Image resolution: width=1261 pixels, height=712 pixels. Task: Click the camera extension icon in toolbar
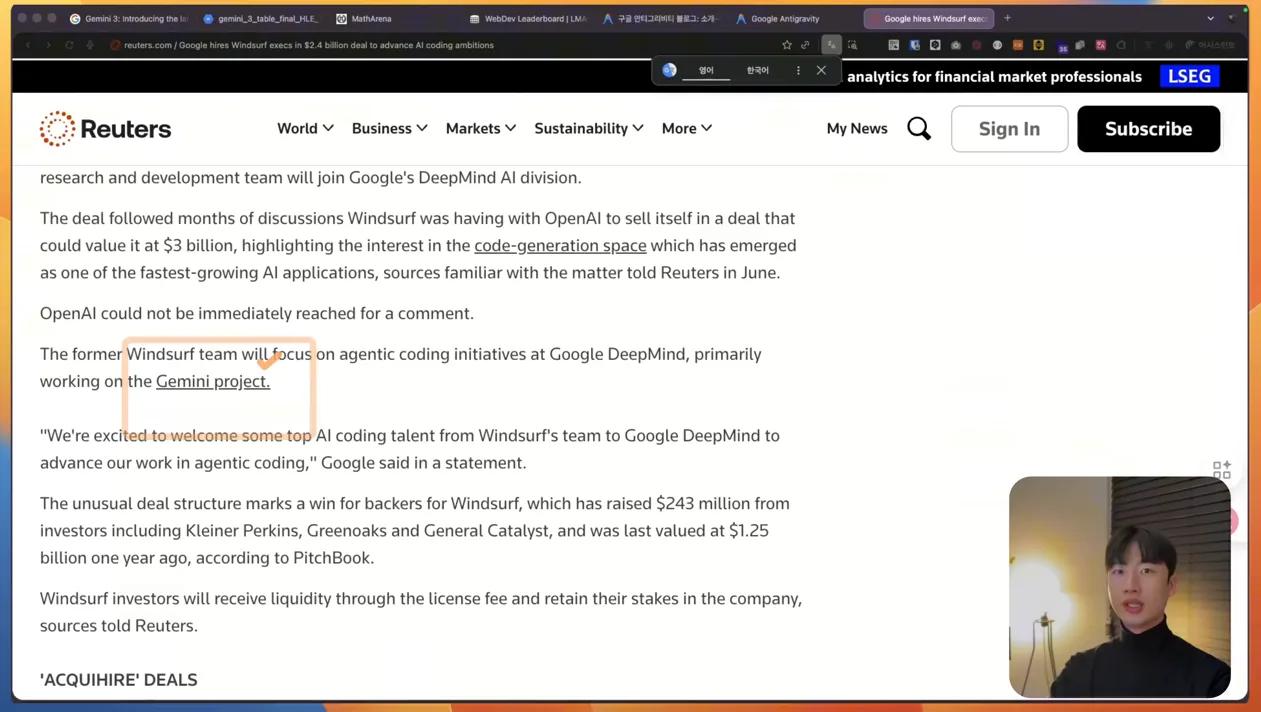click(x=956, y=45)
